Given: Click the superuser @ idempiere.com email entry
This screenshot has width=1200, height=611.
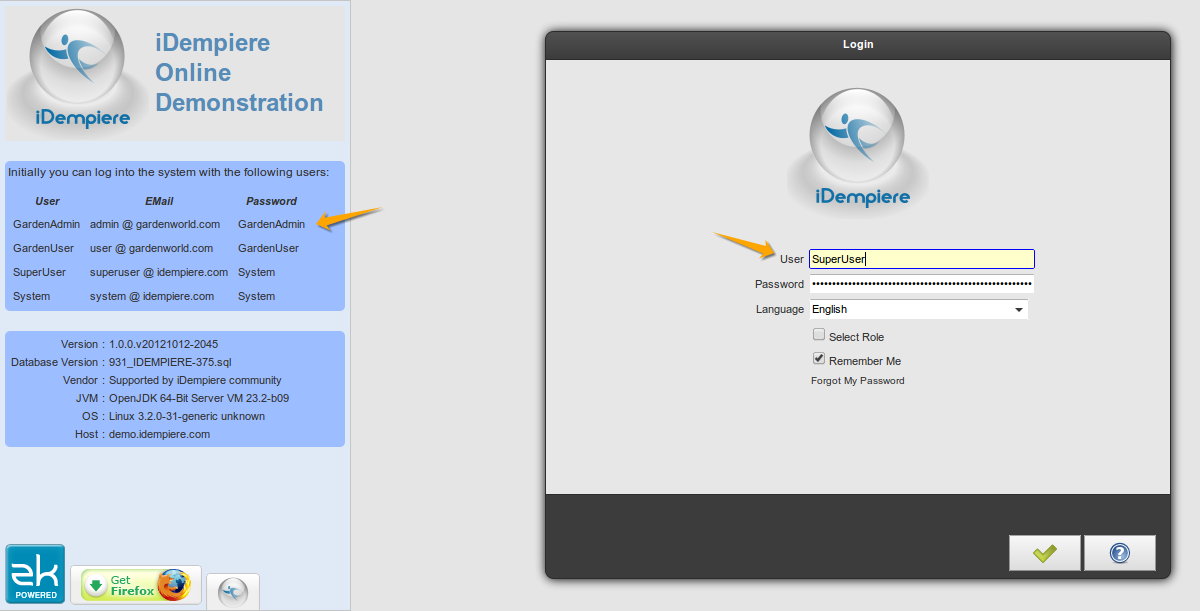Looking at the screenshot, I should 159,272.
